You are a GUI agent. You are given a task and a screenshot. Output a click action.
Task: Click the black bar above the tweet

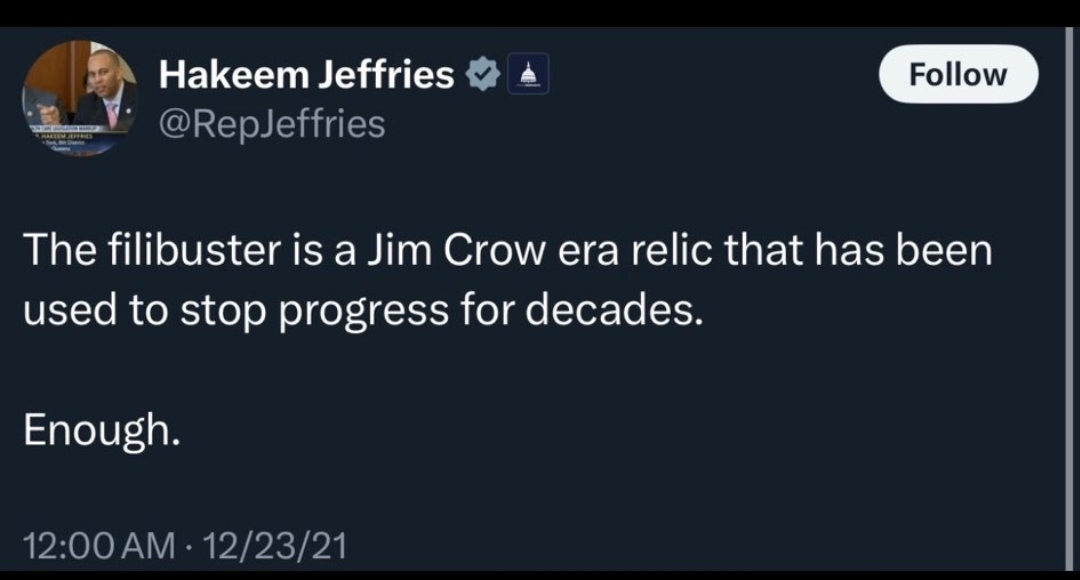point(540,13)
